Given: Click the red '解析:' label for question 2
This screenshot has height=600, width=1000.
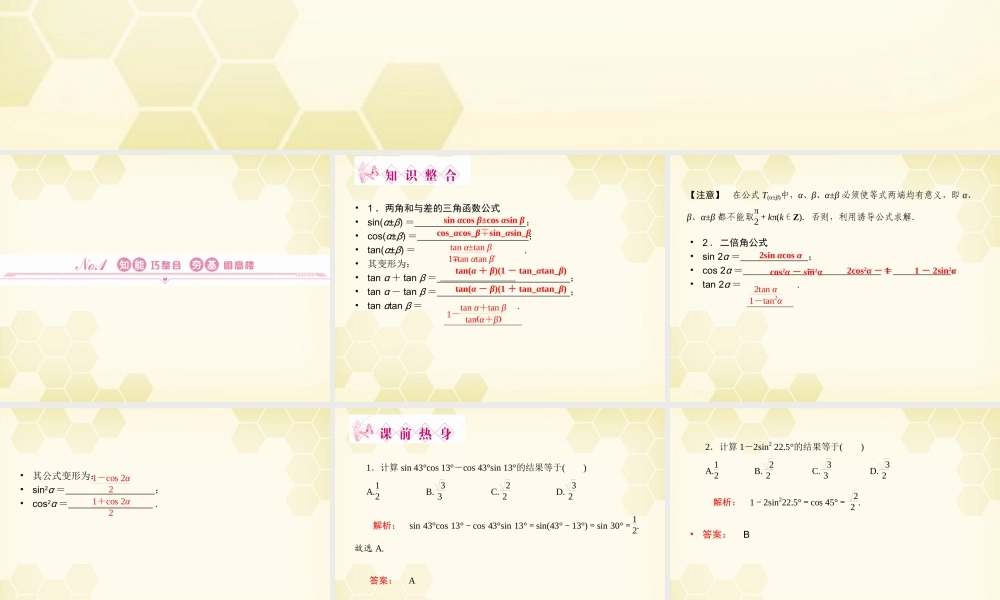Looking at the screenshot, I should click(x=724, y=502).
